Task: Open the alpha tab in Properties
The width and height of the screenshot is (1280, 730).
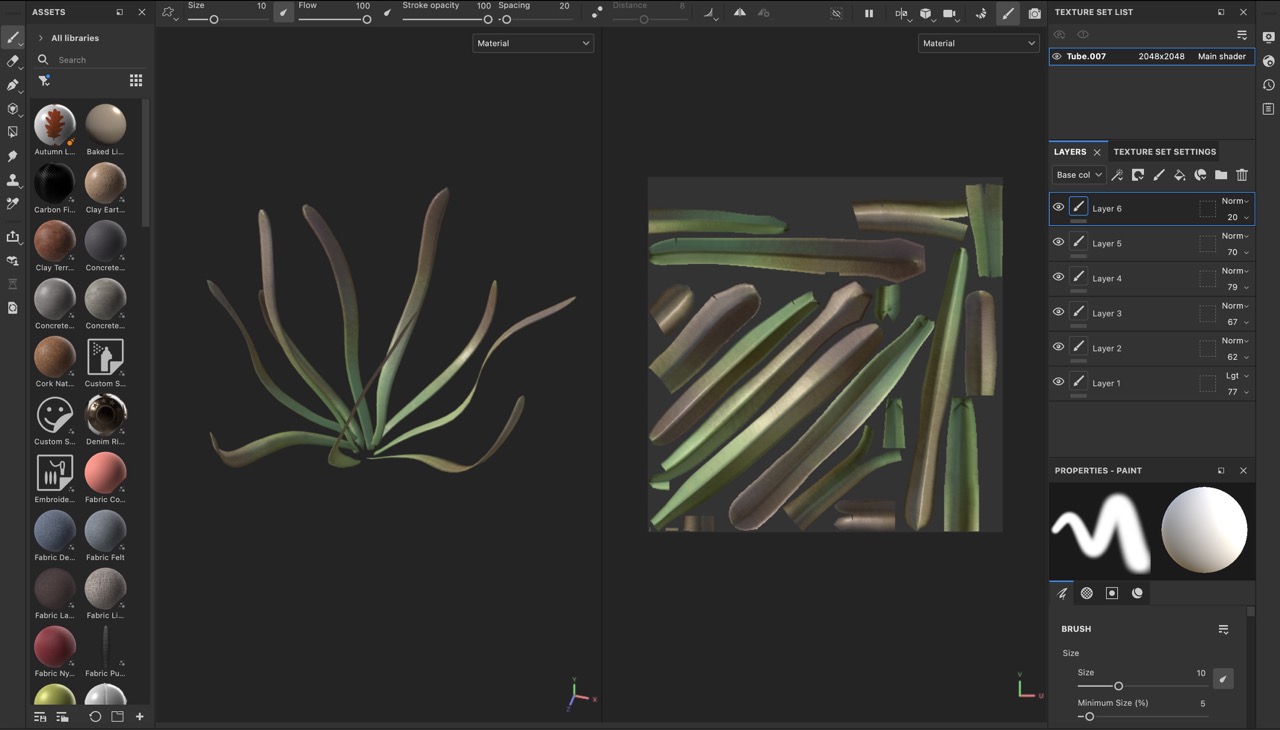Action: pyautogui.click(x=1087, y=593)
